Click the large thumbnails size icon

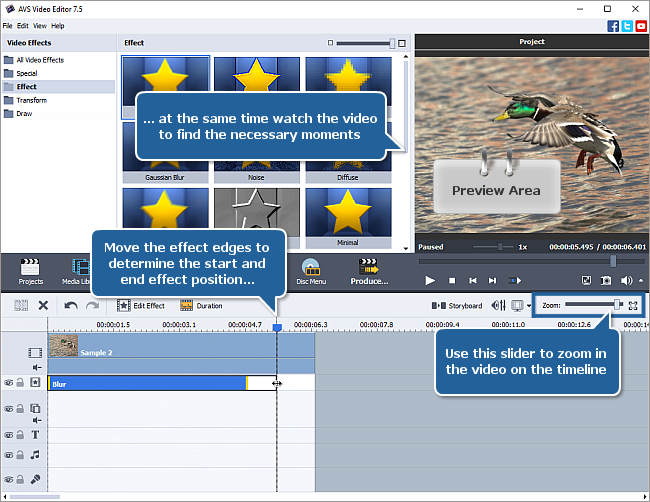[402, 43]
